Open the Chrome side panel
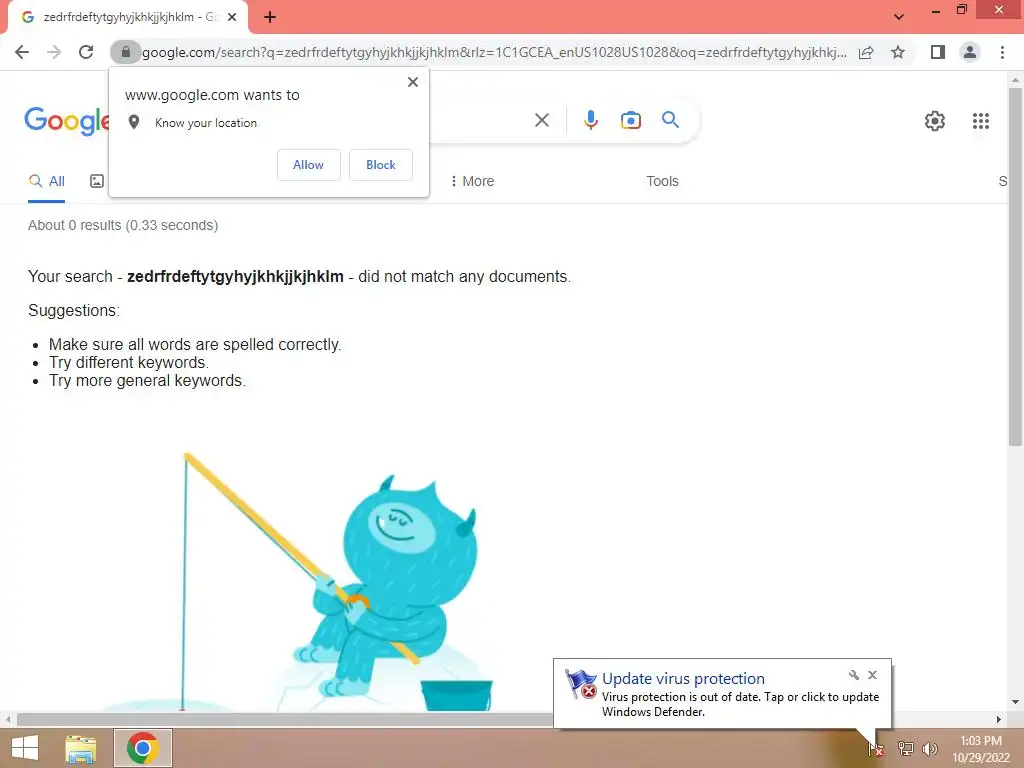 pos(938,52)
